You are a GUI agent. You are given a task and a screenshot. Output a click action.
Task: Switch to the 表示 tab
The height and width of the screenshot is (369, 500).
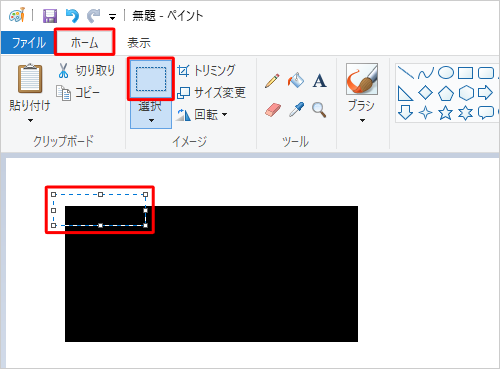coord(139,43)
